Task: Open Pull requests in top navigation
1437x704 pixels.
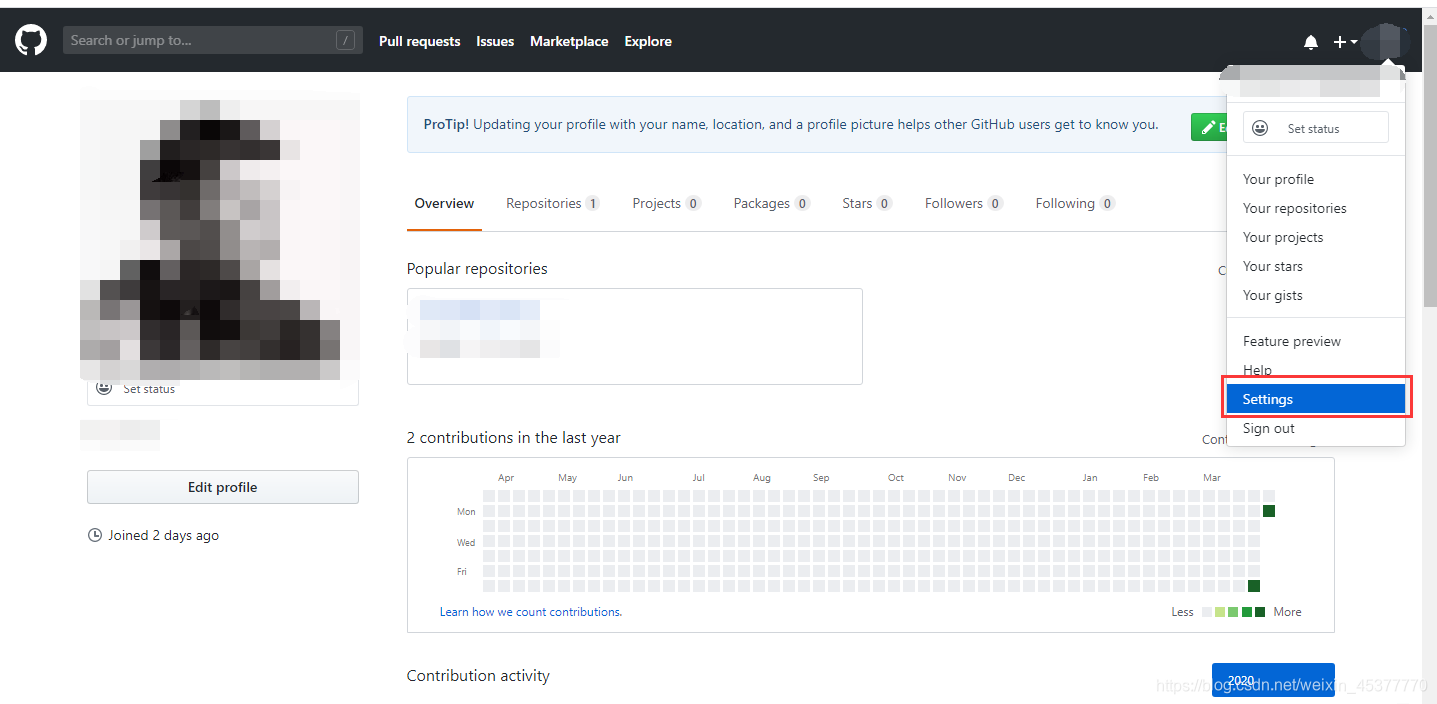Action: 419,41
